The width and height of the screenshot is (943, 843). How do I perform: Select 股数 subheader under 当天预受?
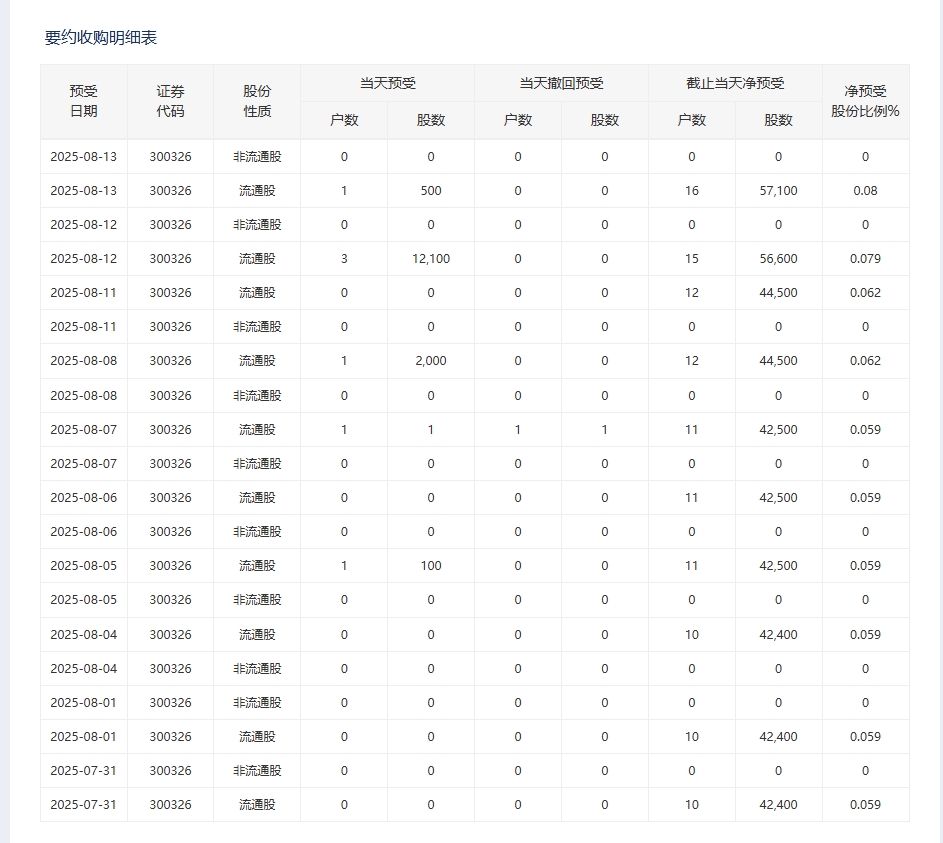[431, 120]
